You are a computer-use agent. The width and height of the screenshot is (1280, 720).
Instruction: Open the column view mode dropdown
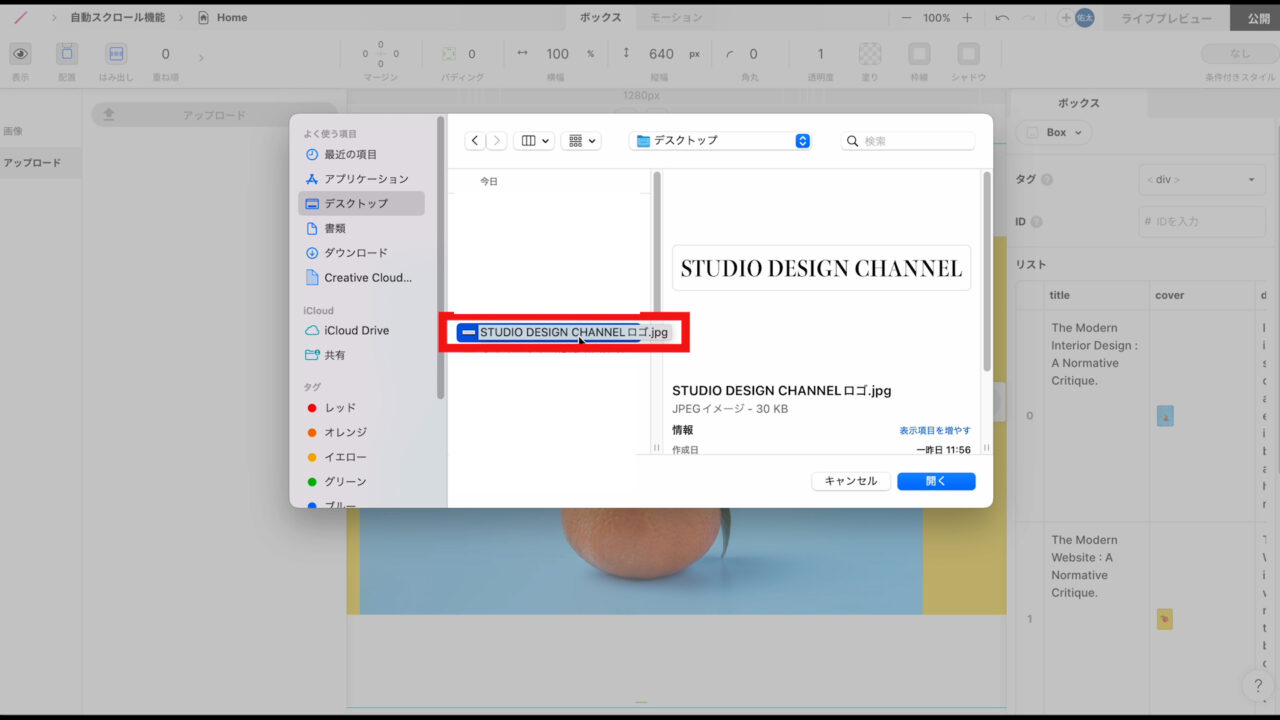coord(534,141)
